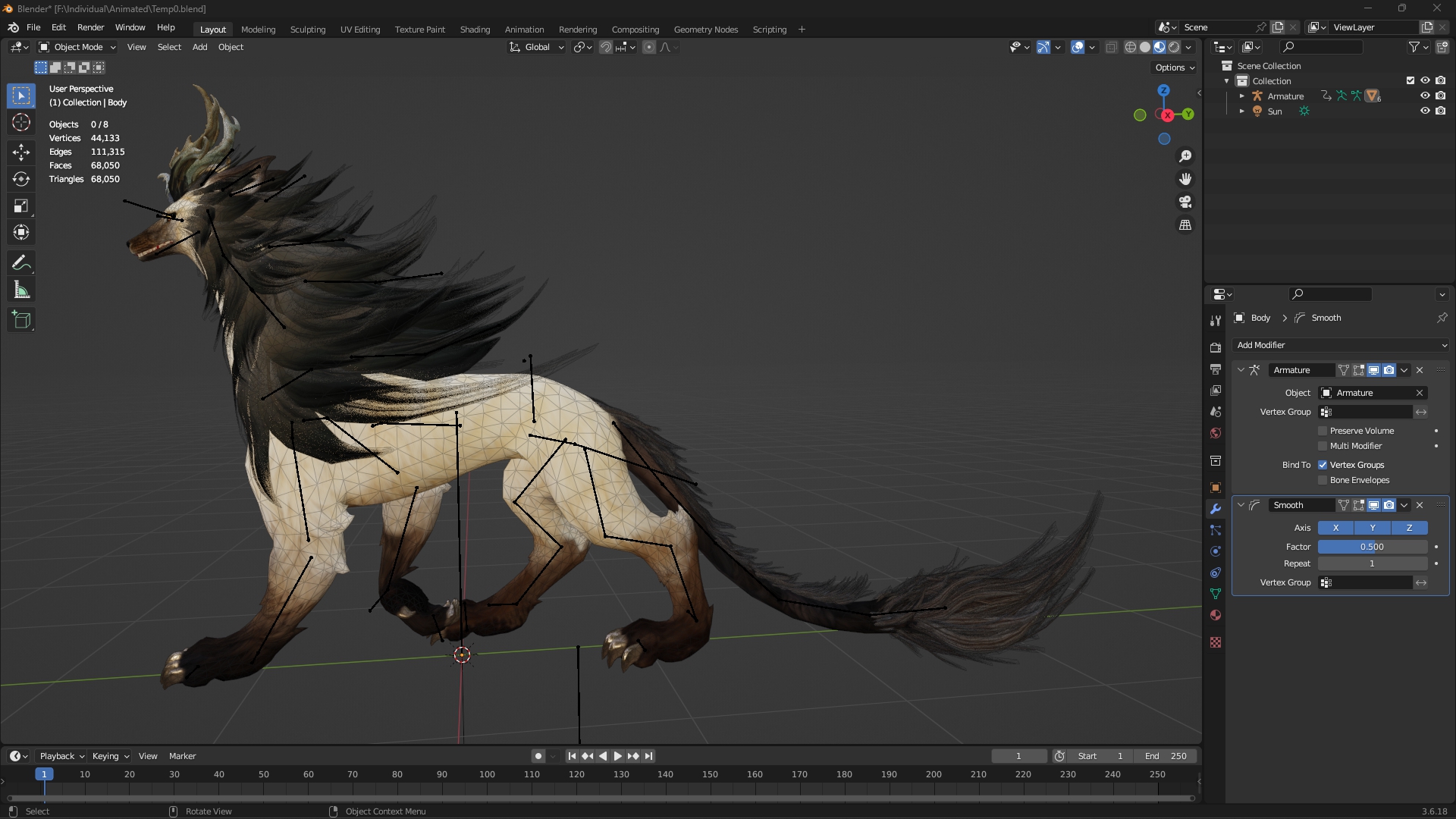This screenshot has height=819, width=1456.
Task: Expand the Sun item in outliner
Action: (x=1242, y=111)
